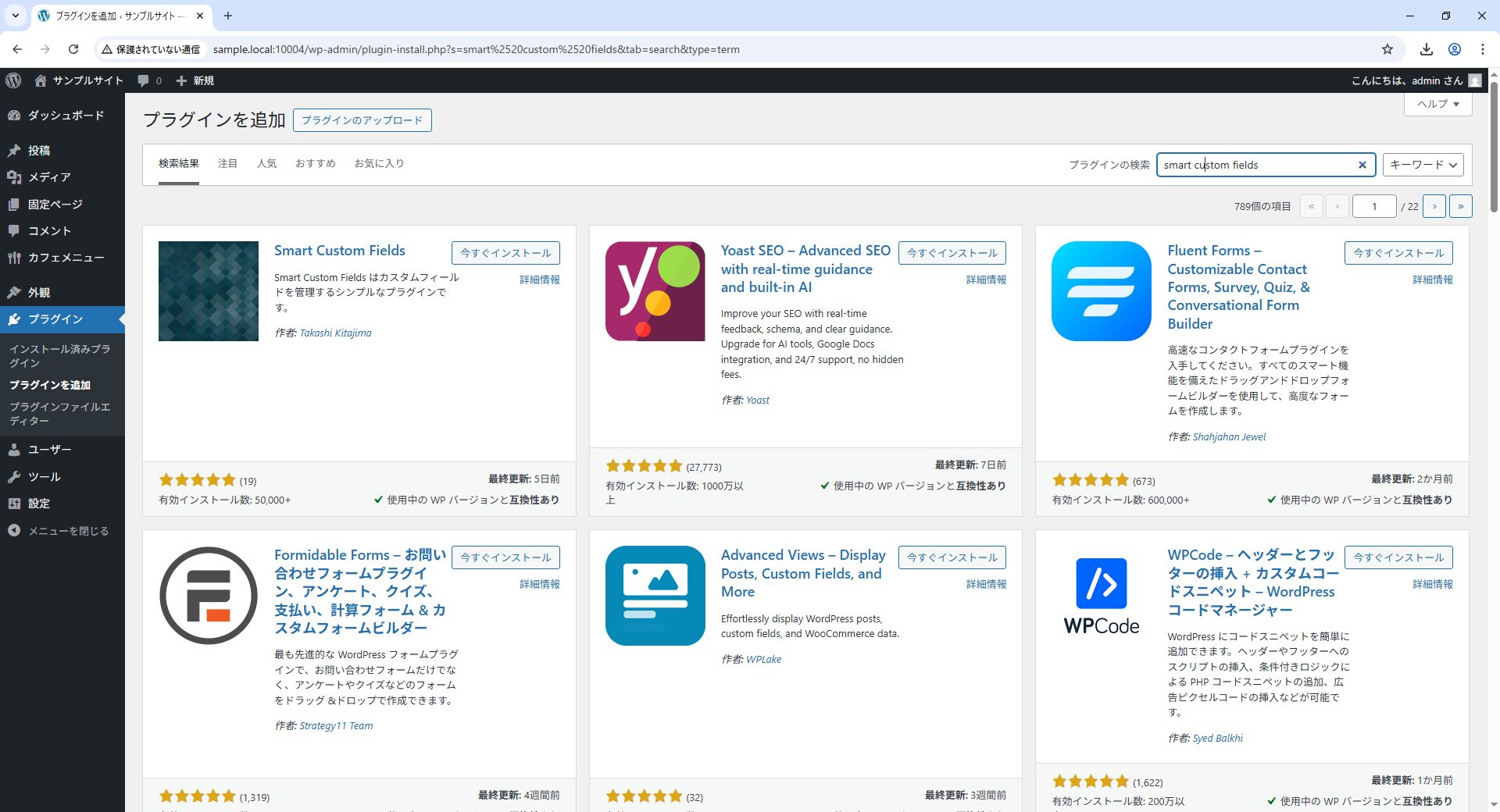Open 外観 appearance menu in sidebar
This screenshot has width=1500, height=812.
pyautogui.click(x=62, y=293)
